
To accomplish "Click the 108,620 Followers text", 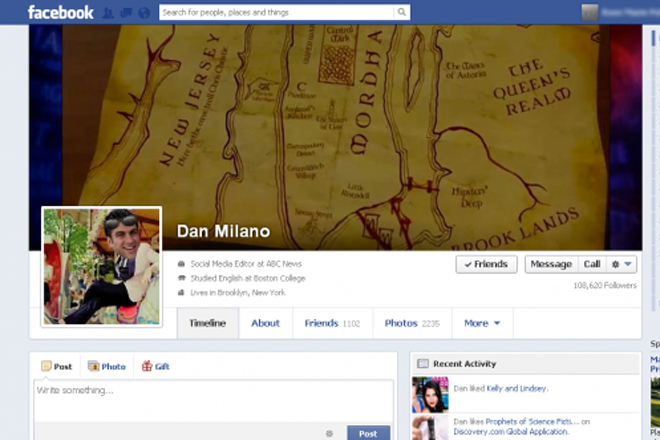I will point(605,285).
